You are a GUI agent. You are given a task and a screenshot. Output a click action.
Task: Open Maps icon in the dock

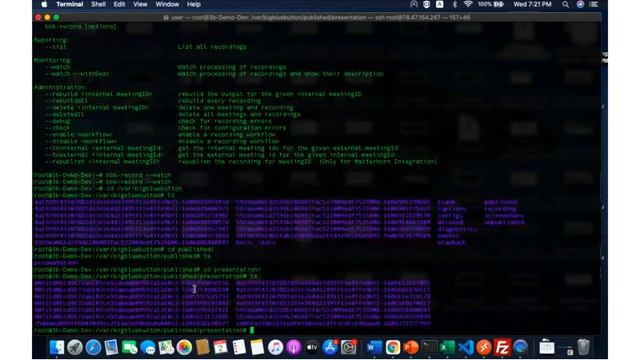[x=166, y=347]
